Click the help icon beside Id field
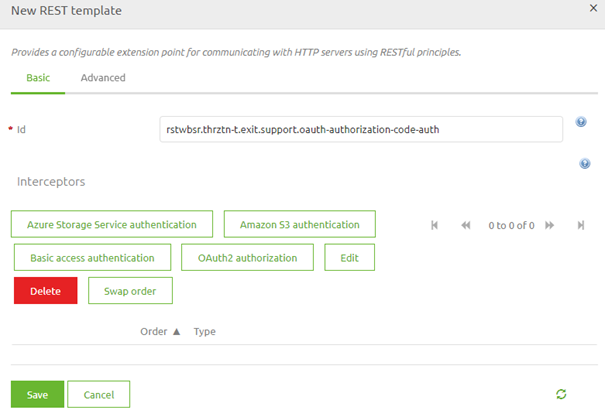Viewport: 605px width, 417px height. pyautogui.click(x=581, y=122)
